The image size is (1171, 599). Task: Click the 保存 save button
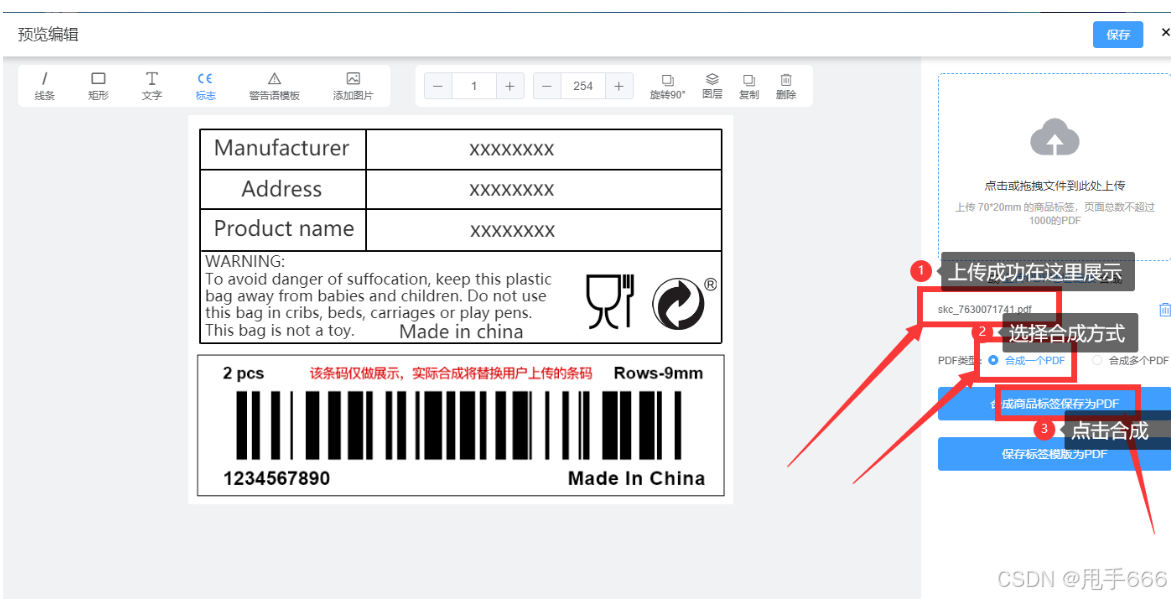click(1118, 34)
